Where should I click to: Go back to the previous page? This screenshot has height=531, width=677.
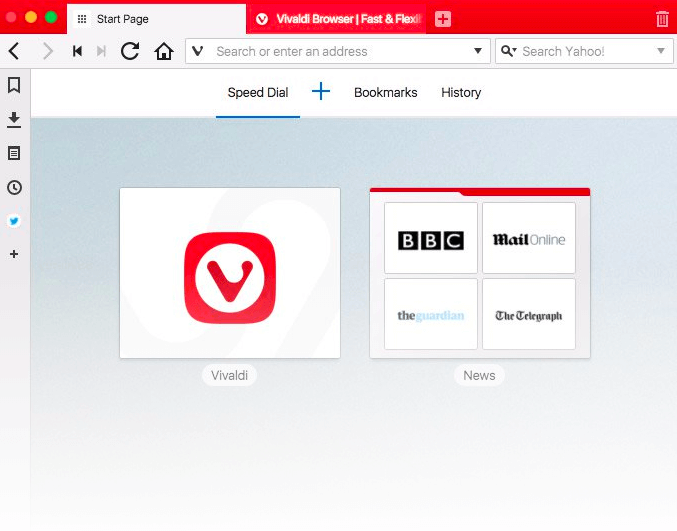14,51
